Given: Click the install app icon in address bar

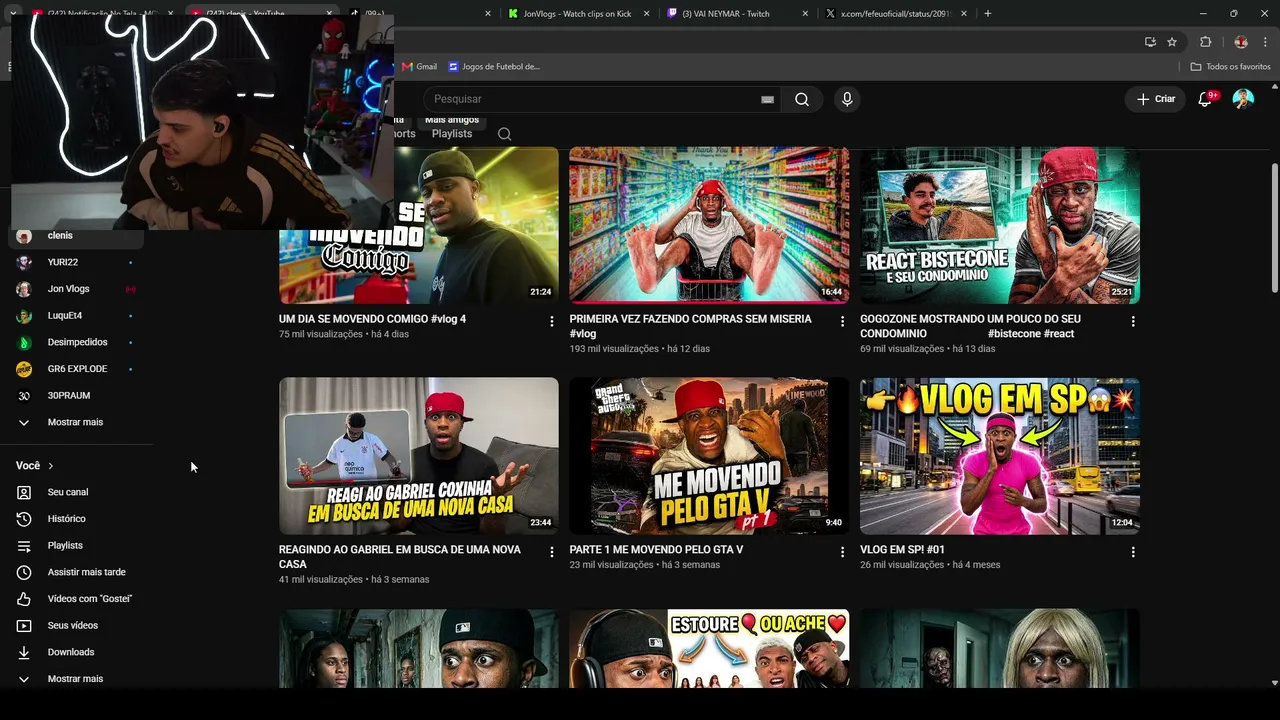Looking at the screenshot, I should pyautogui.click(x=1150, y=42).
